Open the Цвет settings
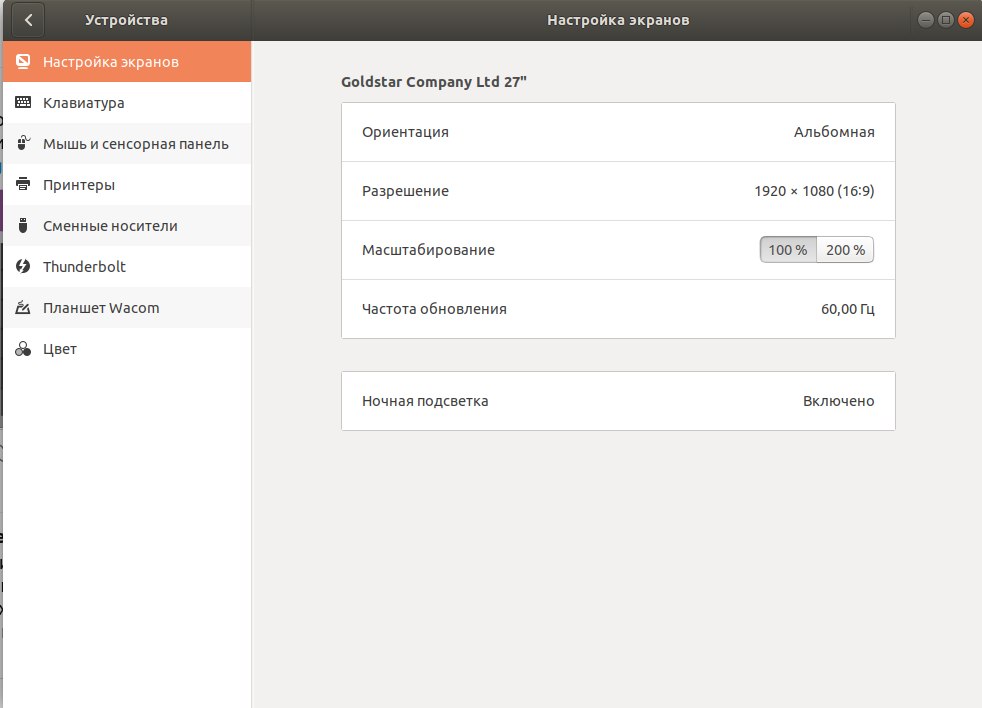 127,349
